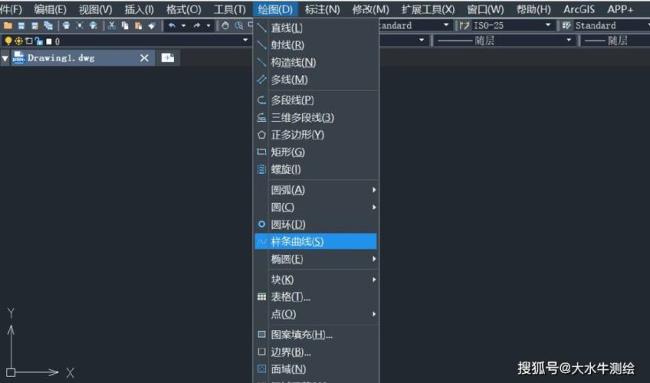Select 直线(L) from the draw menu
The height and width of the screenshot is (383, 650).
pyautogui.click(x=316, y=28)
